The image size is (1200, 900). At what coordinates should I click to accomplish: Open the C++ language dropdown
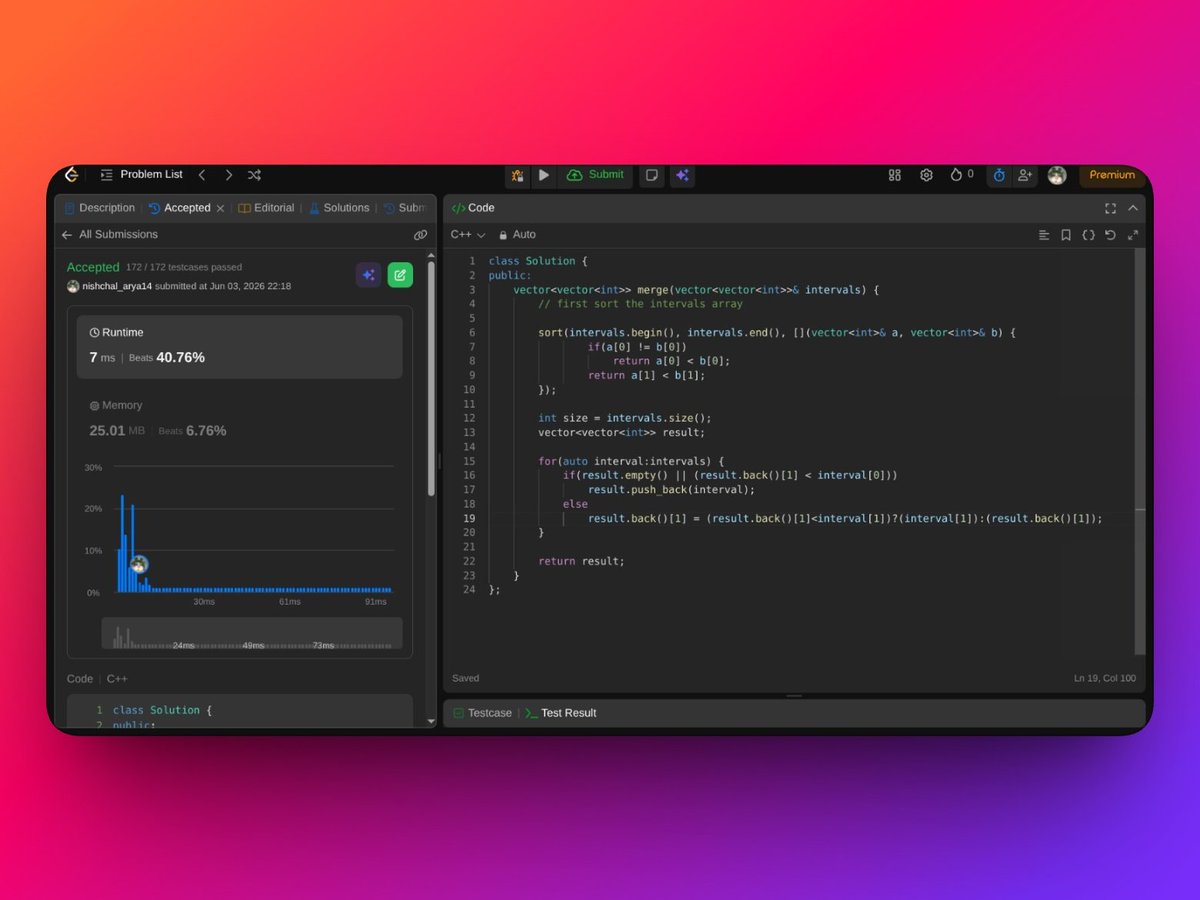(467, 235)
